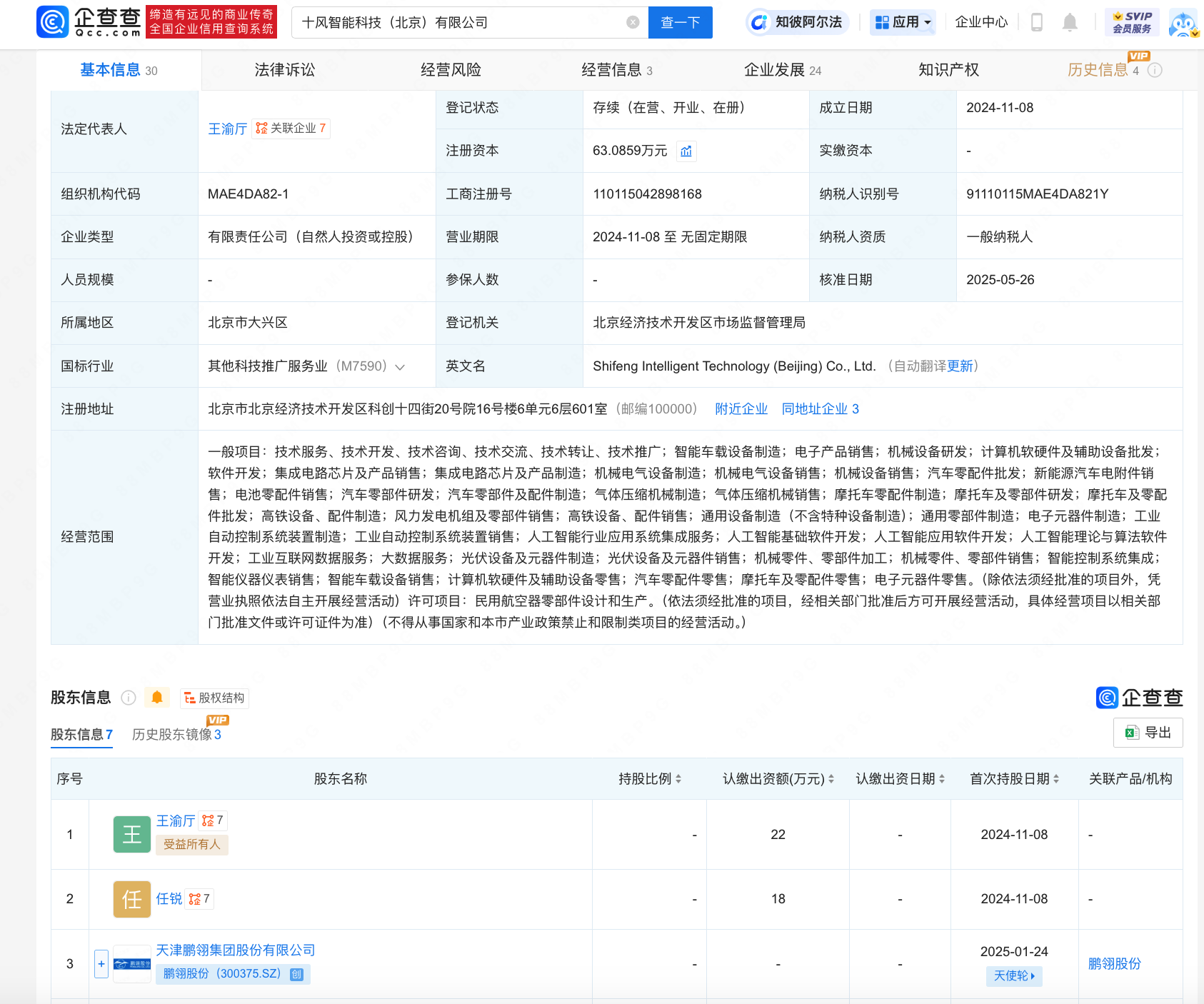This screenshot has height=1004, width=1204.
Task: Select 历史股东镜像 3 sub-tab
Action: [x=176, y=735]
